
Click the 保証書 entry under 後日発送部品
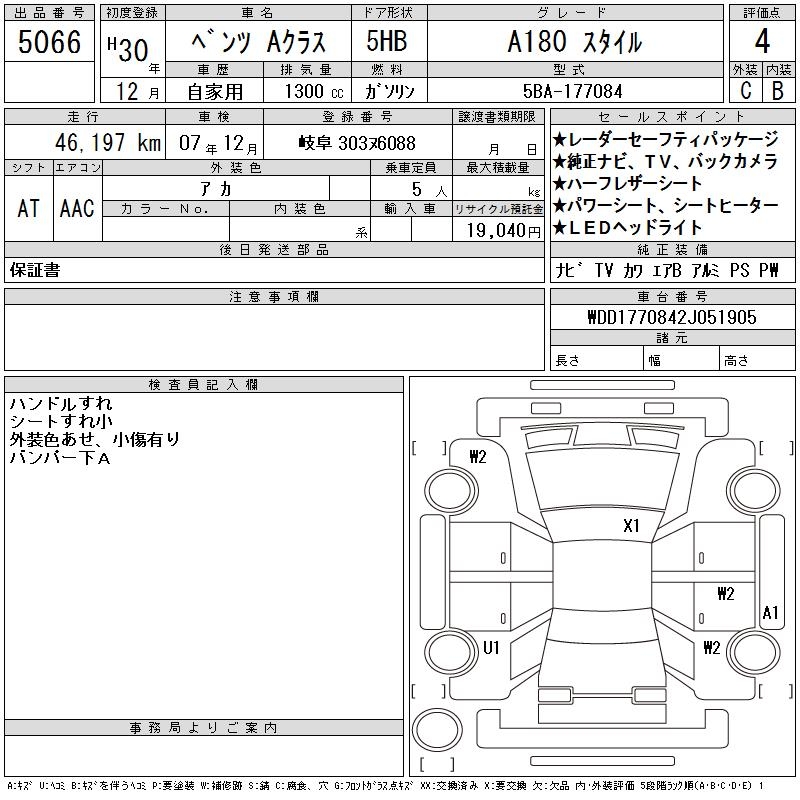pyautogui.click(x=35, y=270)
